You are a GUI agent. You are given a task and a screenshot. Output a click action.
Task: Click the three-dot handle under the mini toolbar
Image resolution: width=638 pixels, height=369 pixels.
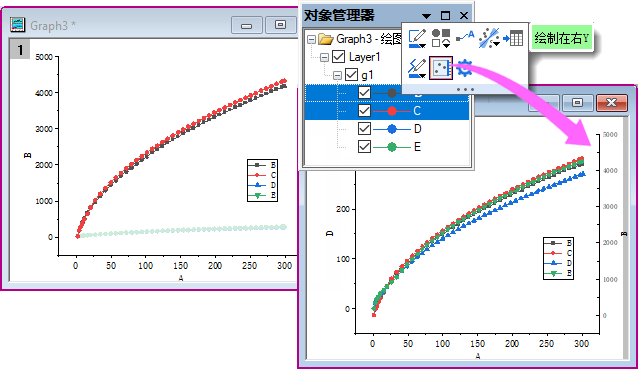465,90
